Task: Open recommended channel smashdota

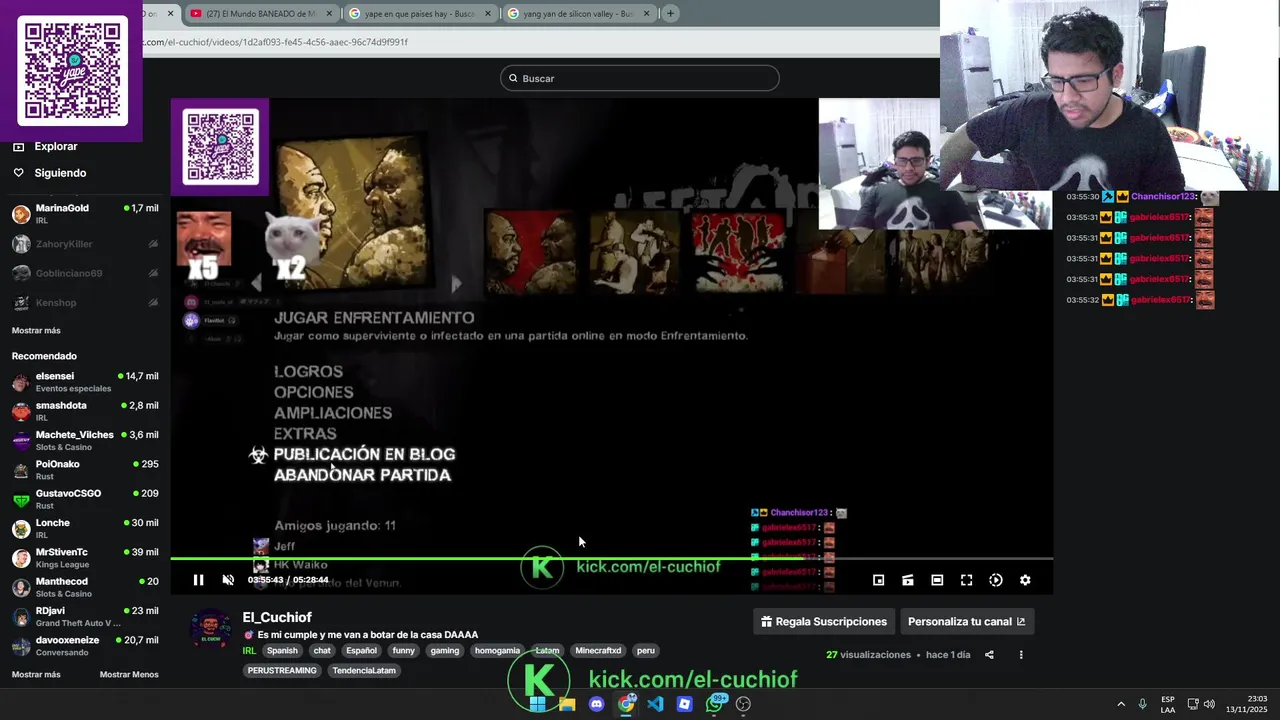Action: (x=85, y=411)
